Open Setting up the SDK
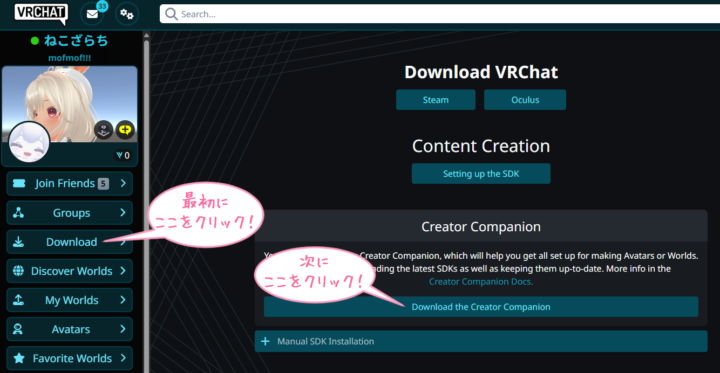The image size is (720, 373). click(481, 174)
